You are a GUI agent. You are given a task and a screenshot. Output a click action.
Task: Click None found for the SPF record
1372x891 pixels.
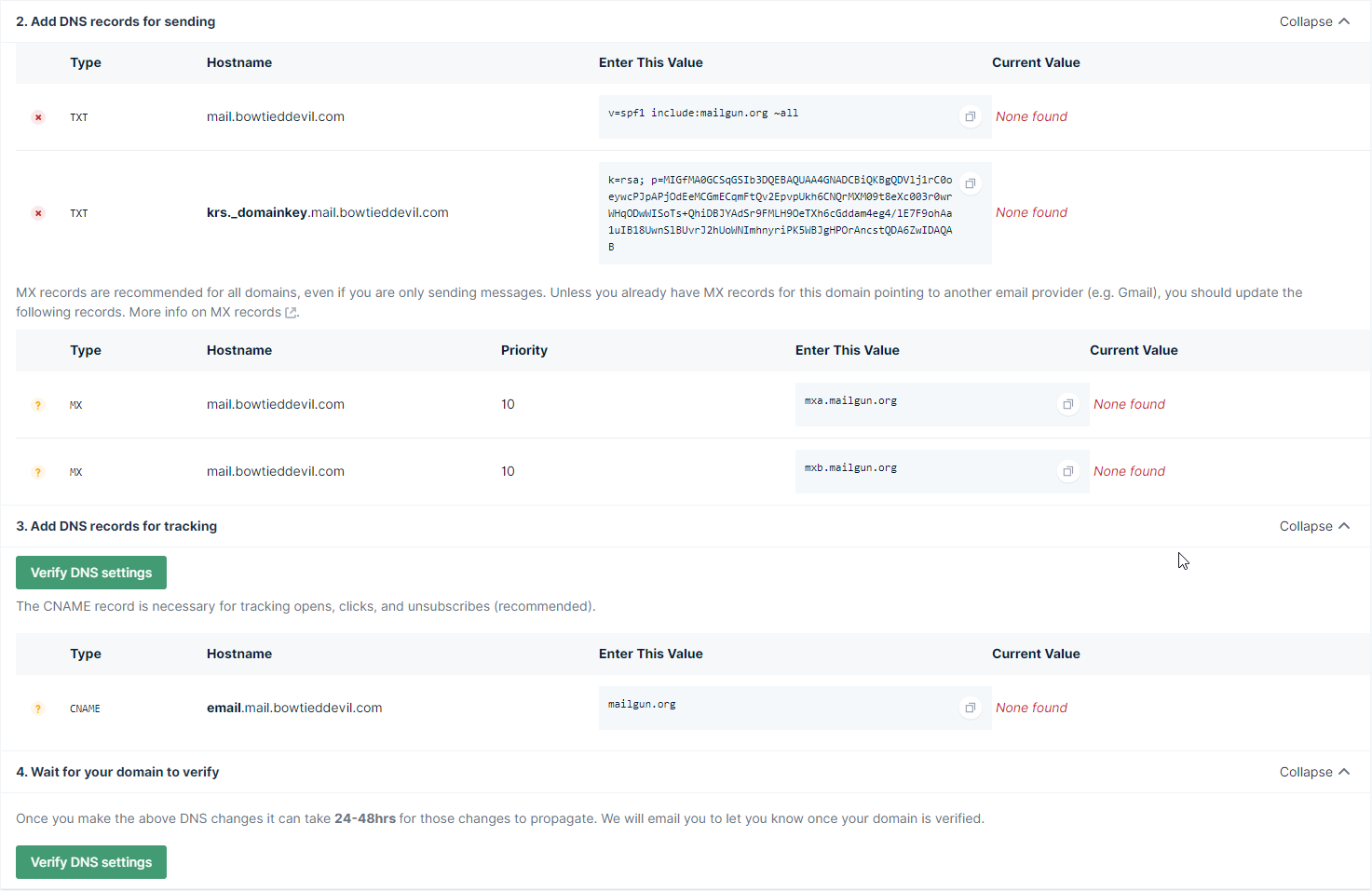[x=1031, y=116]
